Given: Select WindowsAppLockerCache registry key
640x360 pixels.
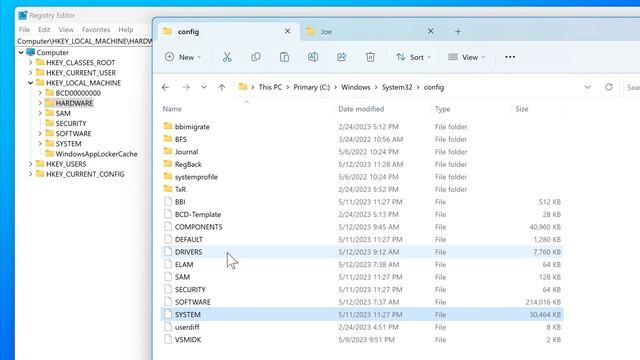Looking at the screenshot, I should (x=96, y=154).
